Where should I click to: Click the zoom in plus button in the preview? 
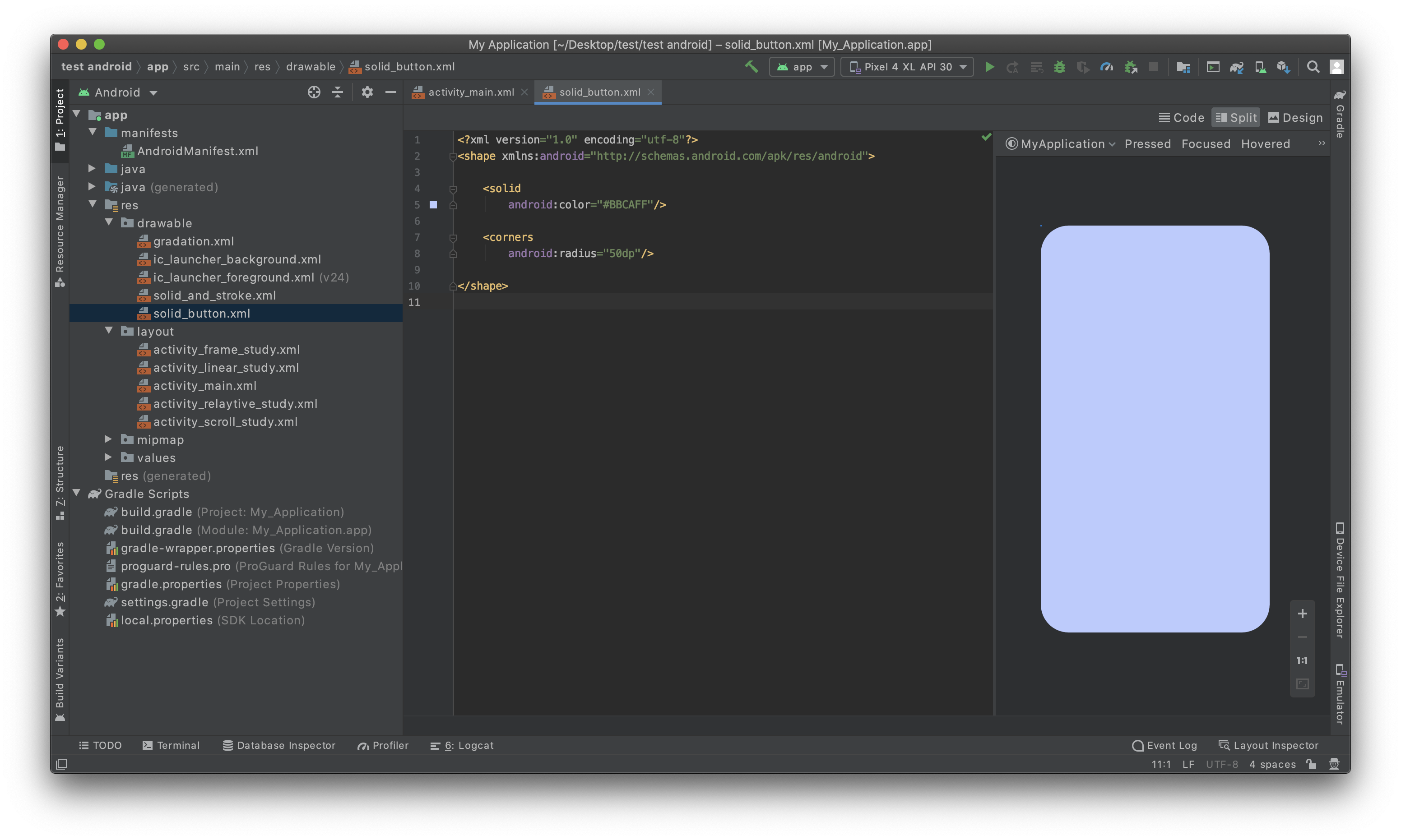click(1302, 614)
